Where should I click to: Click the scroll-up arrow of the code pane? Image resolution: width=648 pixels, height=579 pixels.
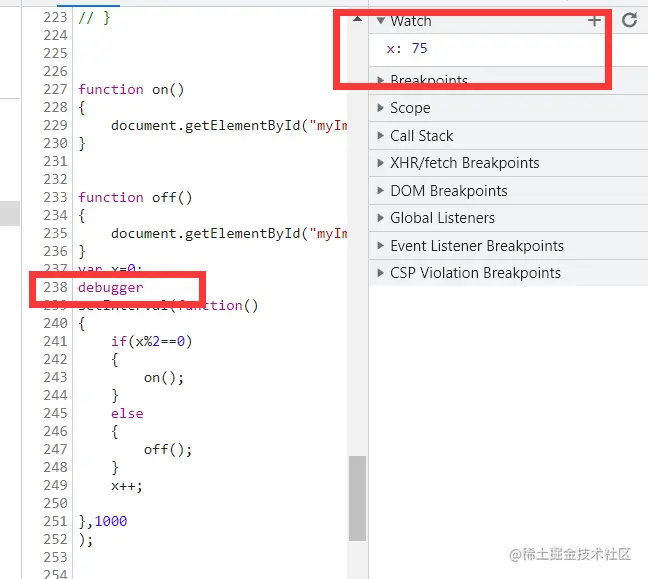(357, 19)
